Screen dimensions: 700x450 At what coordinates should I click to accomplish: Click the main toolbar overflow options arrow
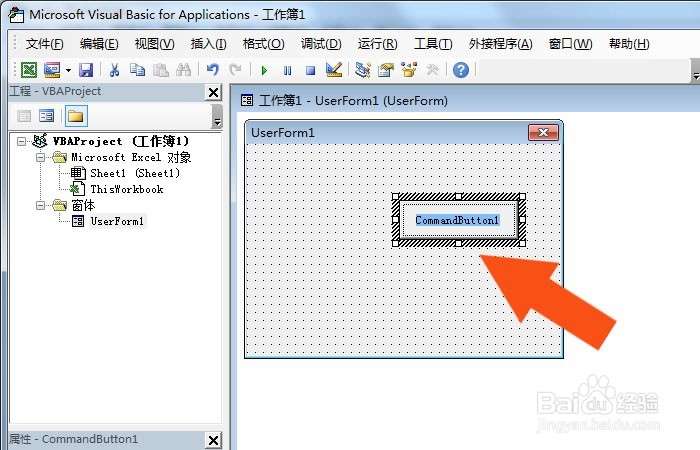click(695, 71)
